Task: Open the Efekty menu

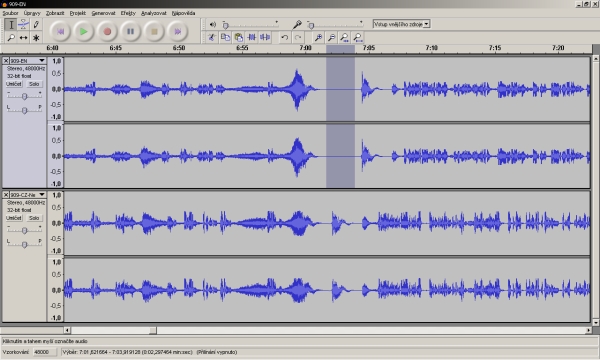Action: point(128,13)
